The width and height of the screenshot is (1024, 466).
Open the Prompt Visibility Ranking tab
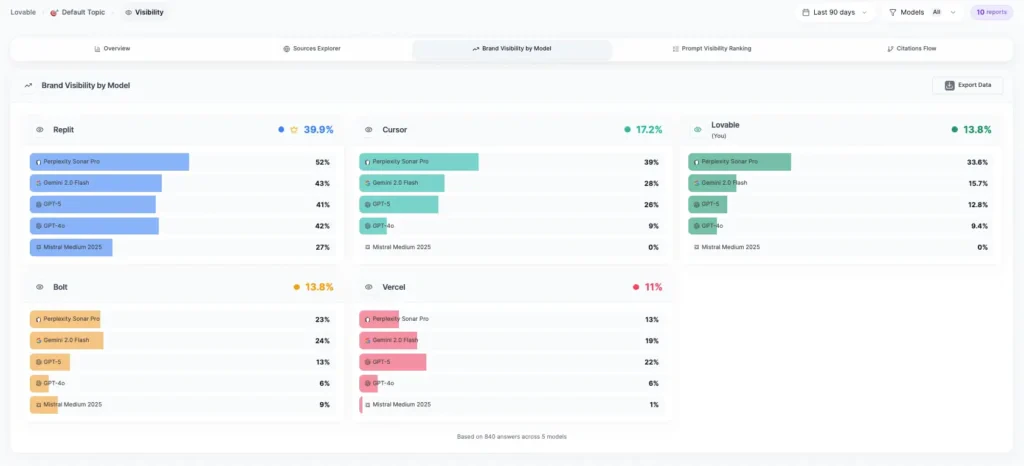click(x=712, y=49)
